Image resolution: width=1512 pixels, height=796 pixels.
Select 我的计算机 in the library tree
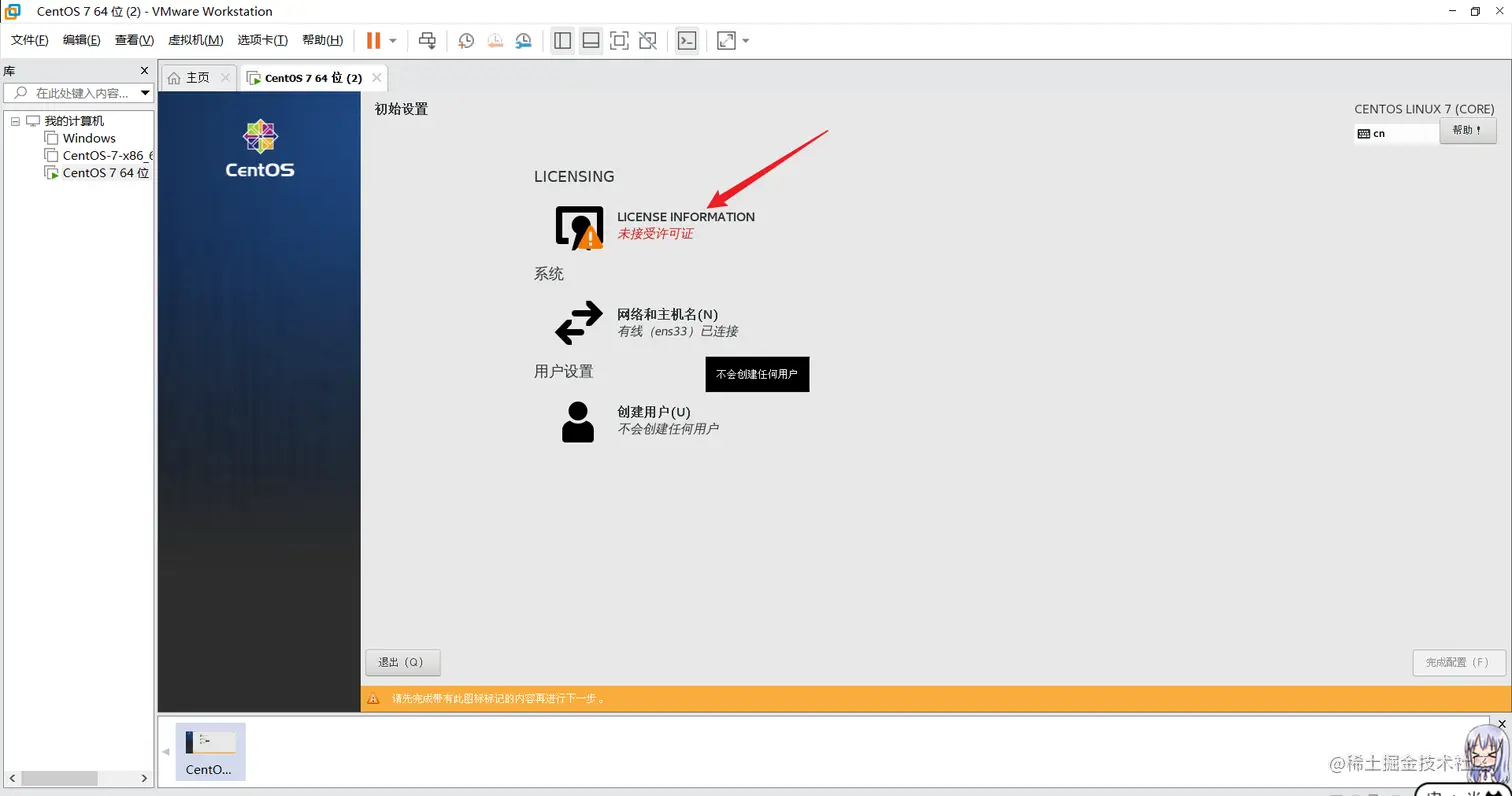click(x=74, y=121)
